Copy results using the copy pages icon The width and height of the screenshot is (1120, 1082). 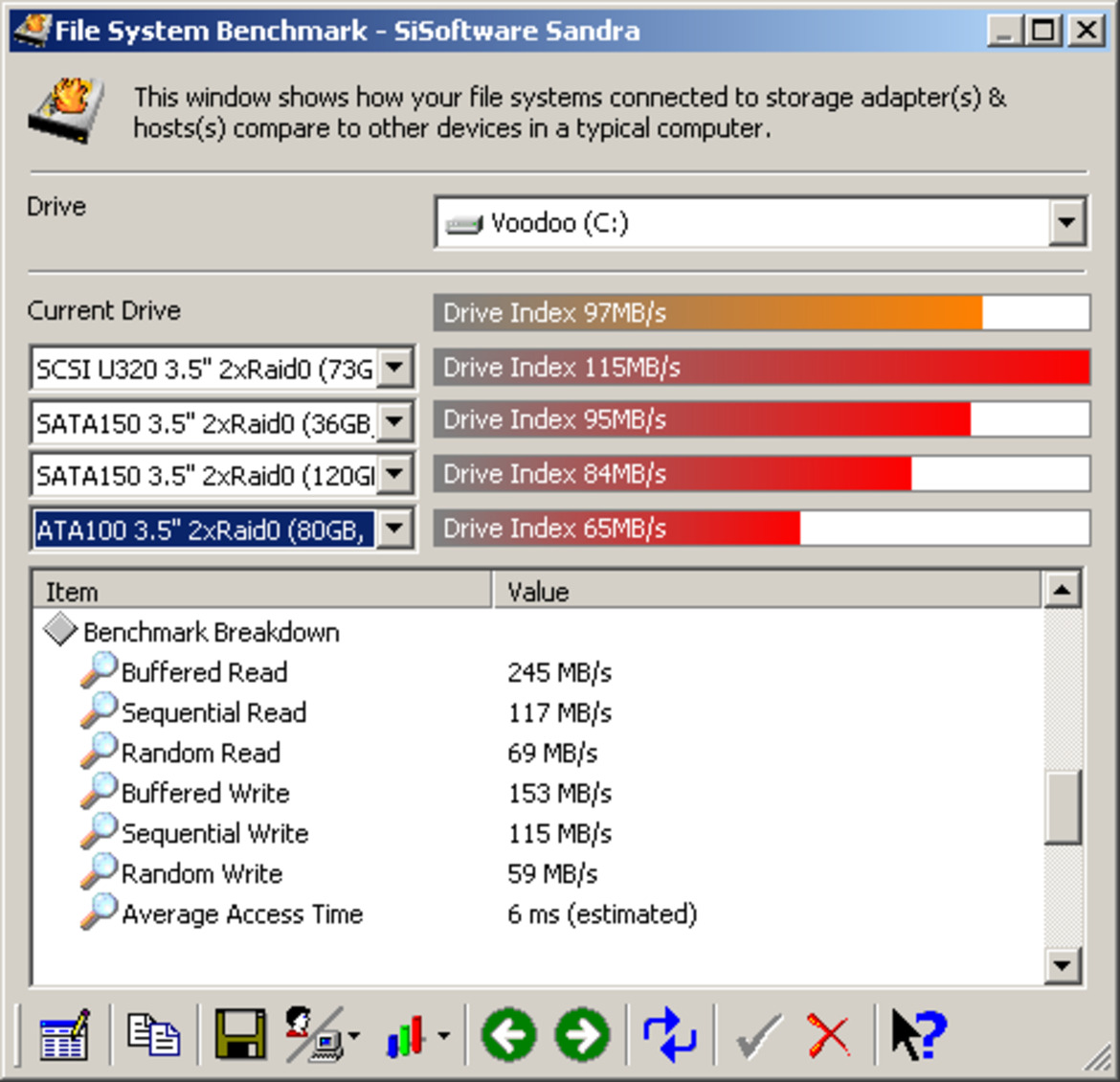153,1034
